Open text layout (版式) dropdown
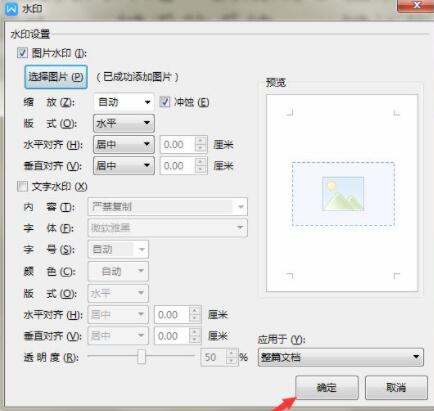This screenshot has height=411, width=434. 118,293
